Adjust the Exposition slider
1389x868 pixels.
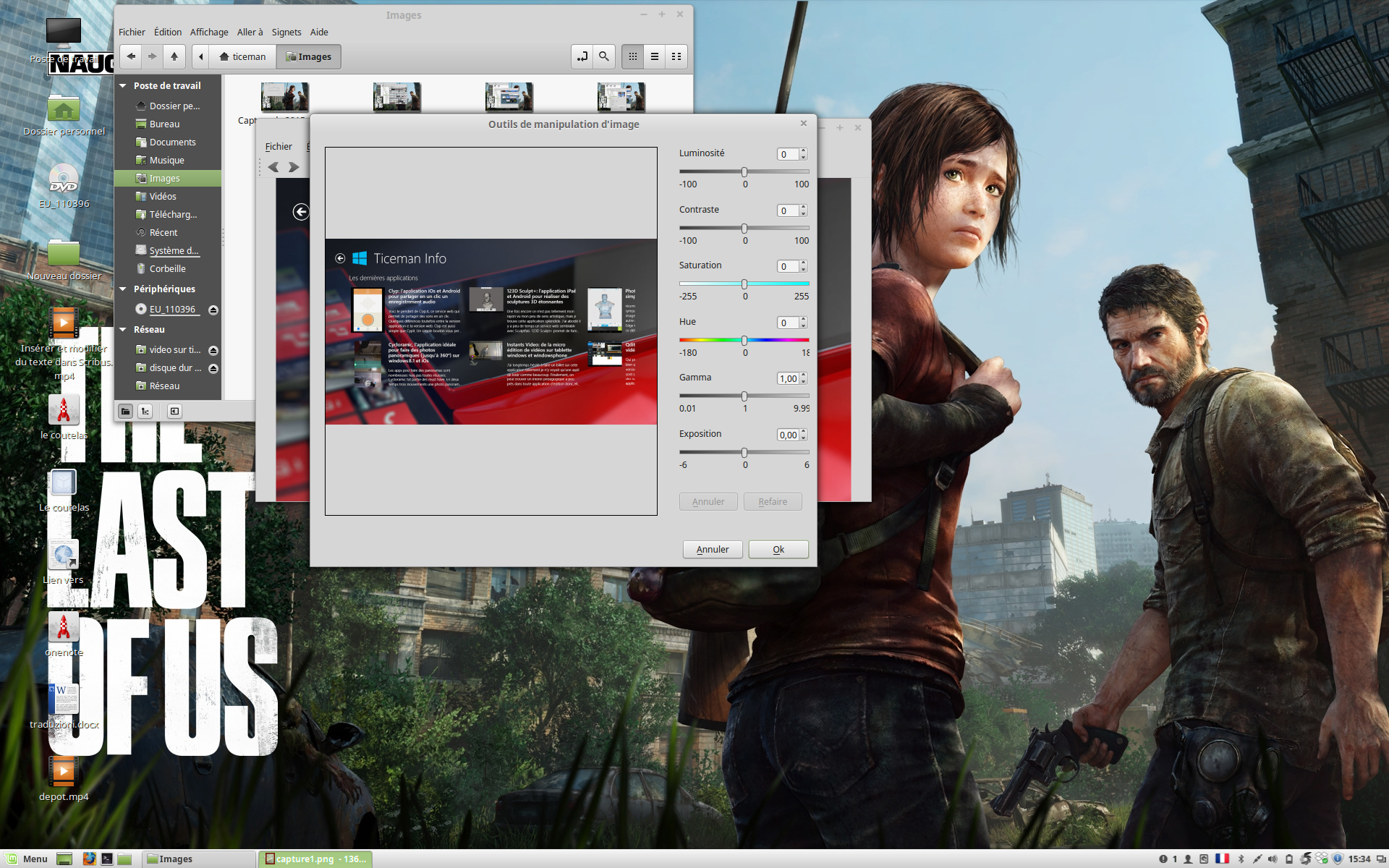(744, 452)
